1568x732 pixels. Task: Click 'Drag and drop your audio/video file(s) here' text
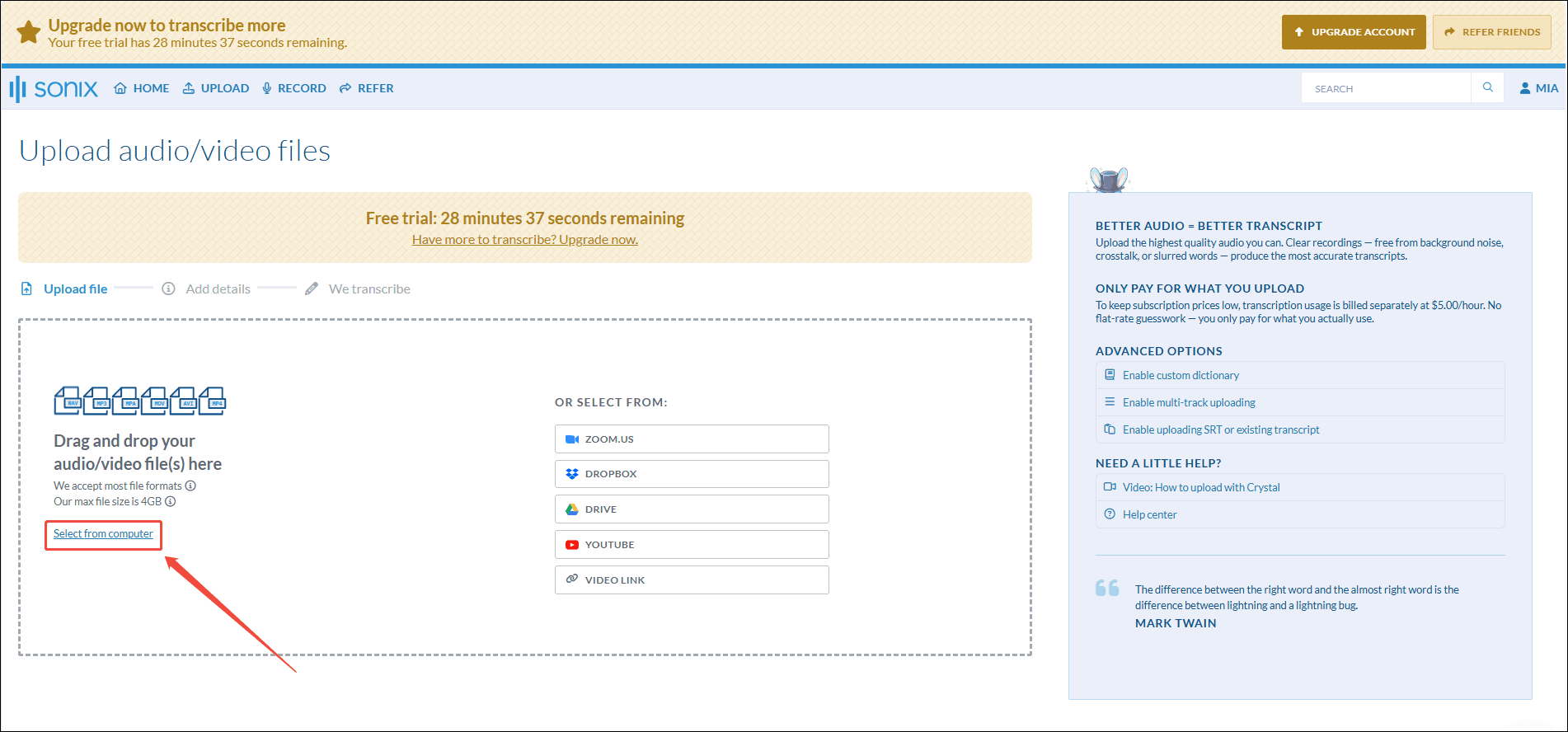tap(138, 453)
